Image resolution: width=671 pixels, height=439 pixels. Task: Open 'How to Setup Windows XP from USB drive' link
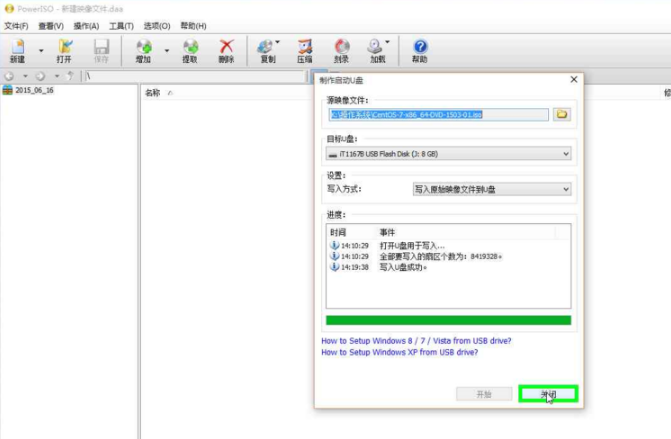(399, 352)
